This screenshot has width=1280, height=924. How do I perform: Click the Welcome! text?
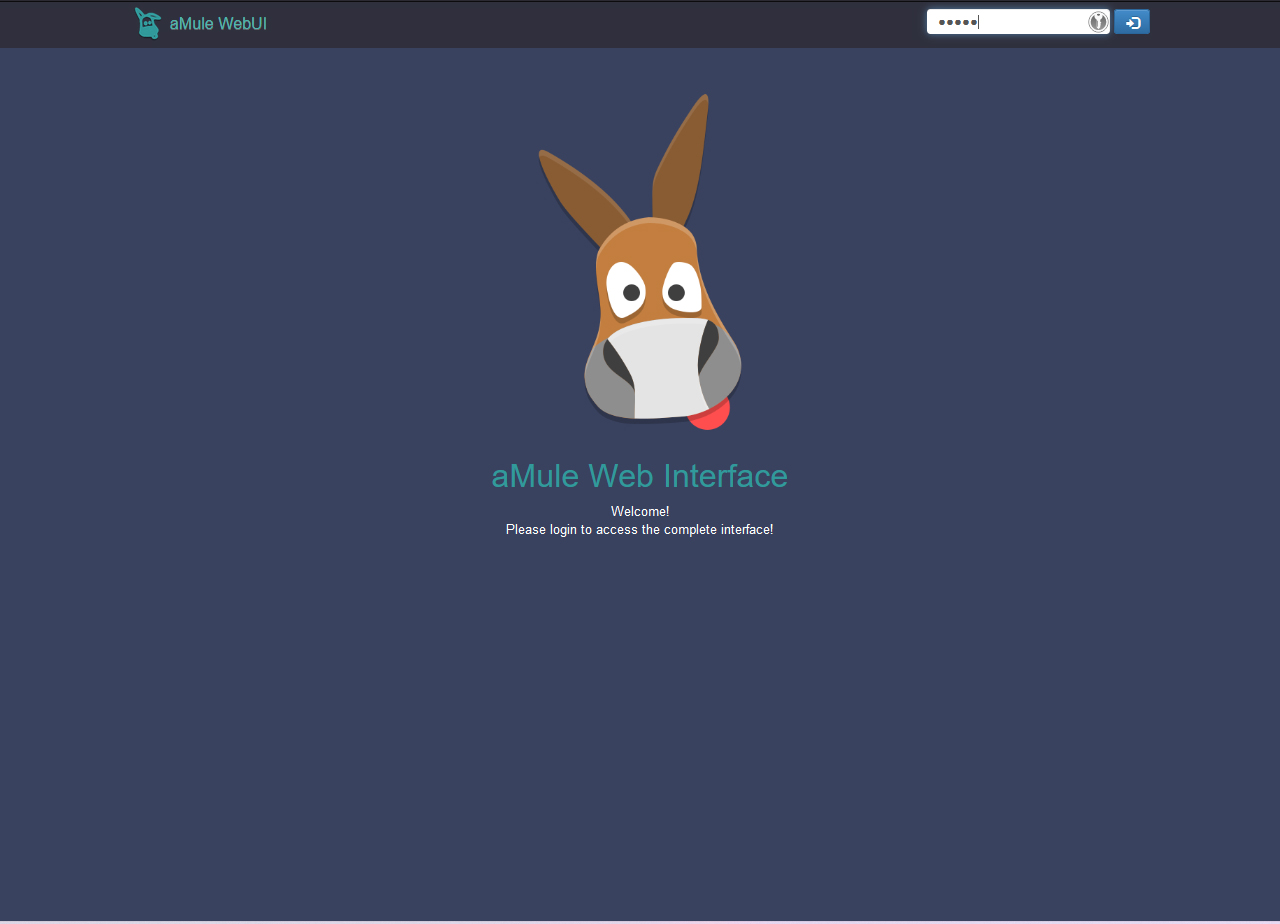click(639, 511)
